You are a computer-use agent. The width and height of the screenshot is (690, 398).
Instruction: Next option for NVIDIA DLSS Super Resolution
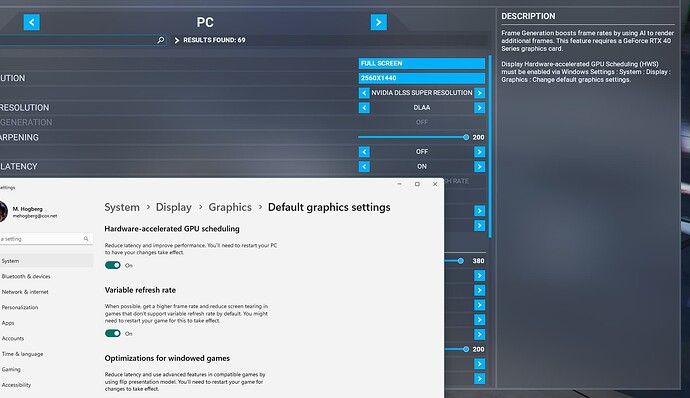480,93
